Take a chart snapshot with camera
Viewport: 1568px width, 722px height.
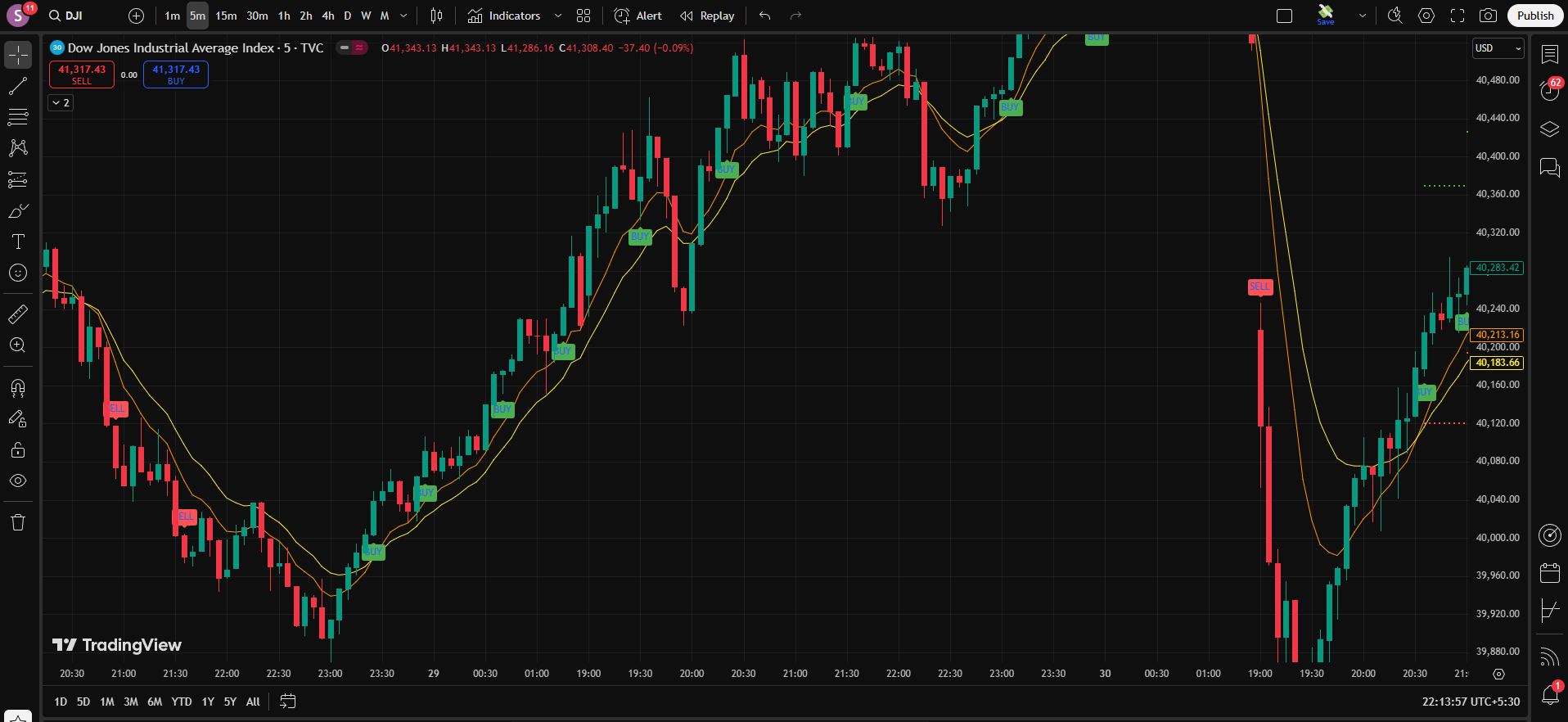click(1489, 16)
